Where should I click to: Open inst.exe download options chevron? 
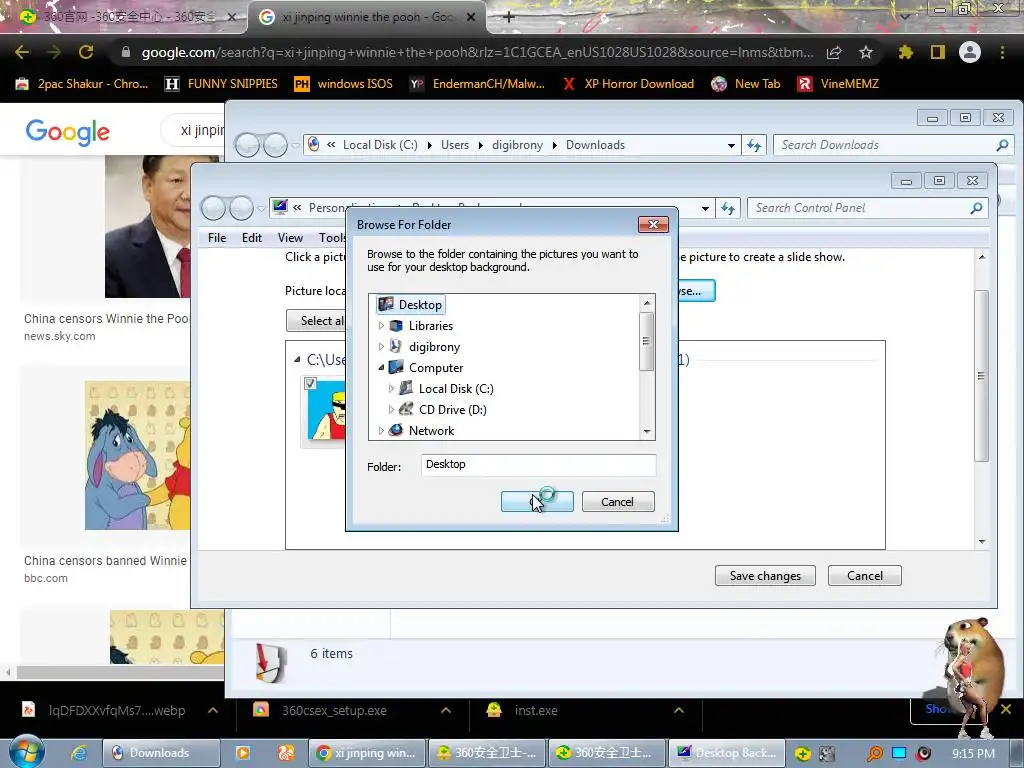click(679, 710)
